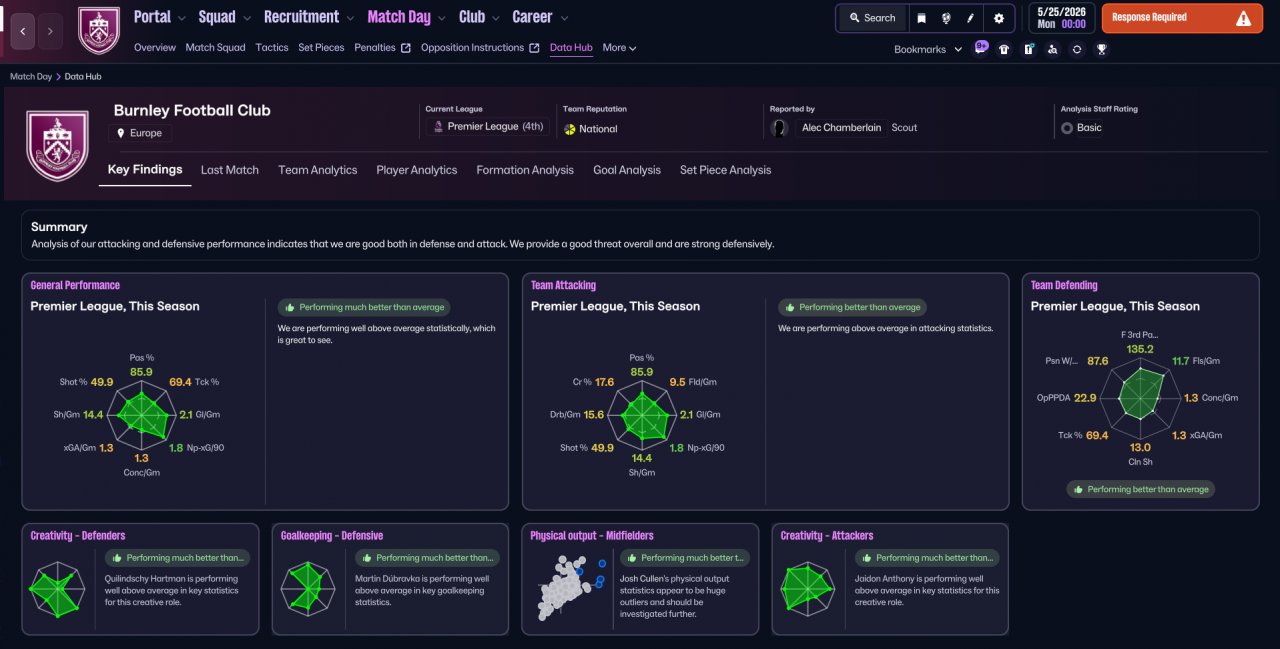1280x649 pixels.
Task: Click the bookmark flag icon in toolbar
Action: [922, 18]
